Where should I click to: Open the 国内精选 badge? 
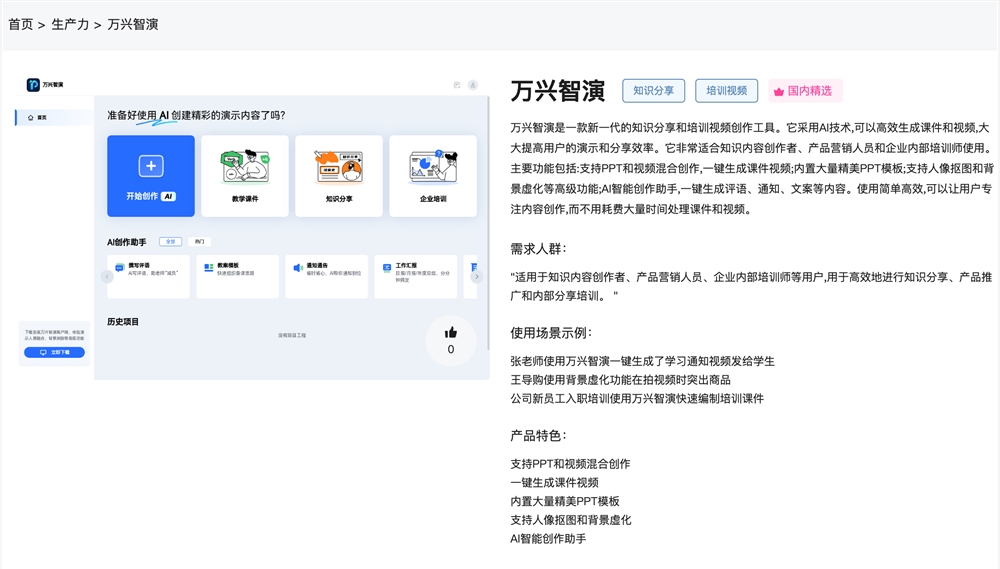805,91
